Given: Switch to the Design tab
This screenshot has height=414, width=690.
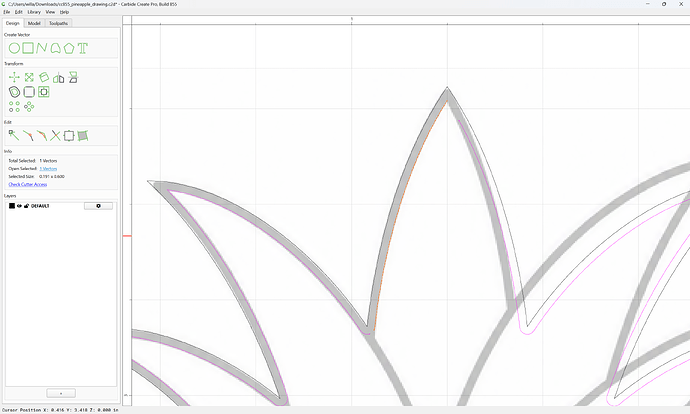Looking at the screenshot, I should click(13, 23).
